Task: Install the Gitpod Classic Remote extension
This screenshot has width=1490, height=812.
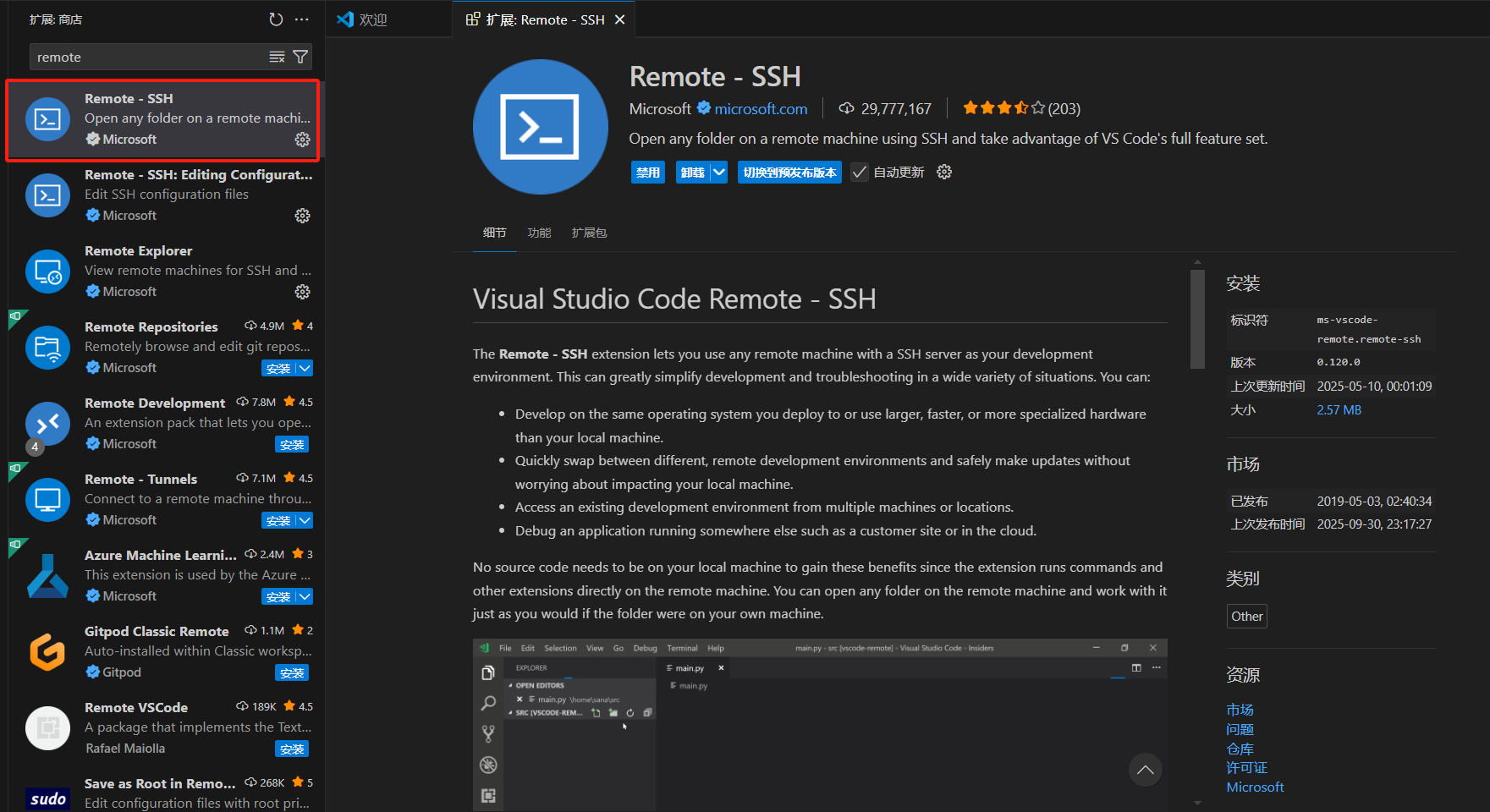Action: pos(292,672)
